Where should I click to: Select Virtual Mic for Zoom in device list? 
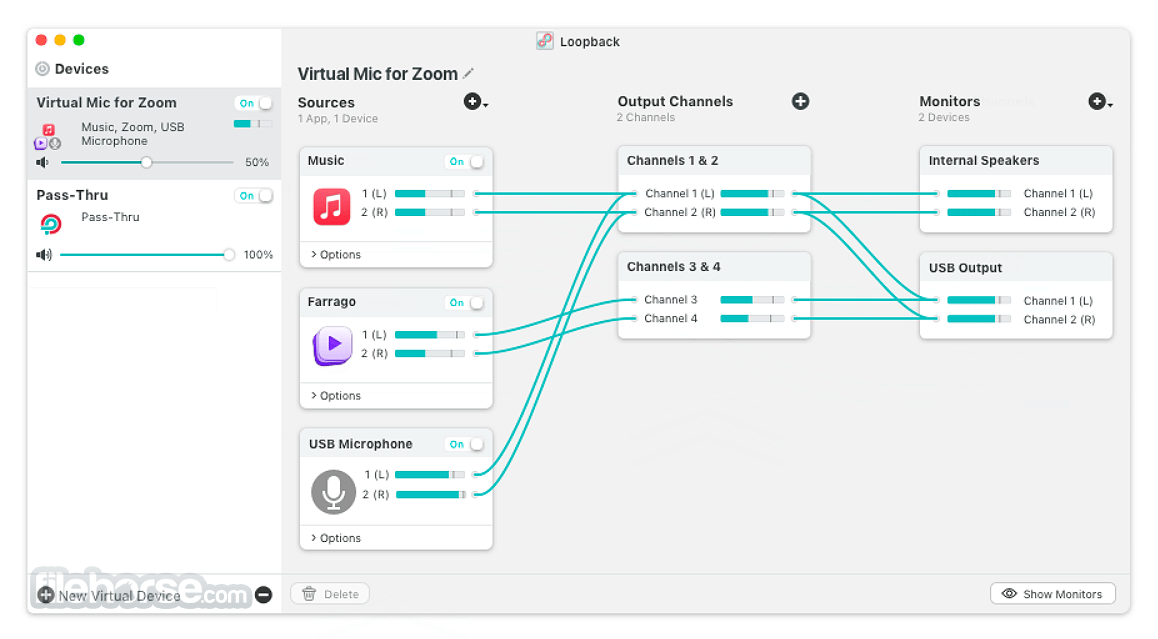tap(154, 134)
